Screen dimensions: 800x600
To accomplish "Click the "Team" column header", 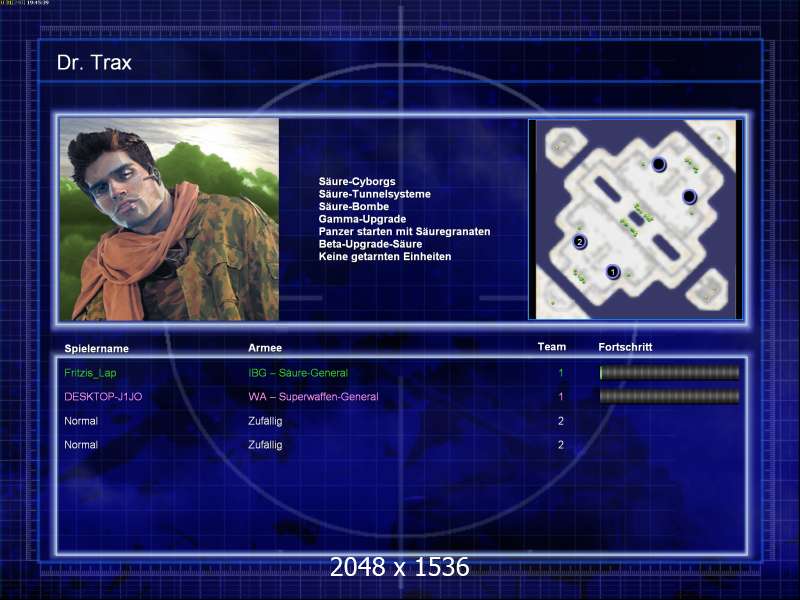I will tap(552, 347).
